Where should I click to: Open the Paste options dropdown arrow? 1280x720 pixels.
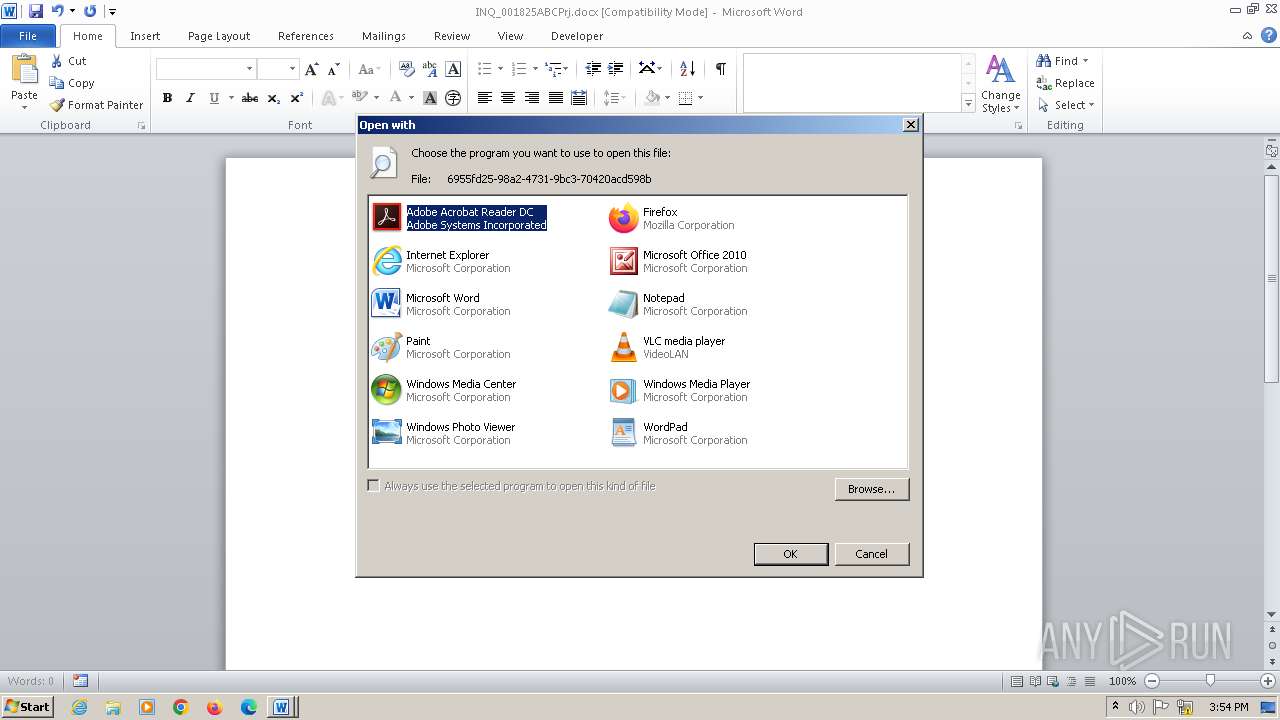pos(24,108)
